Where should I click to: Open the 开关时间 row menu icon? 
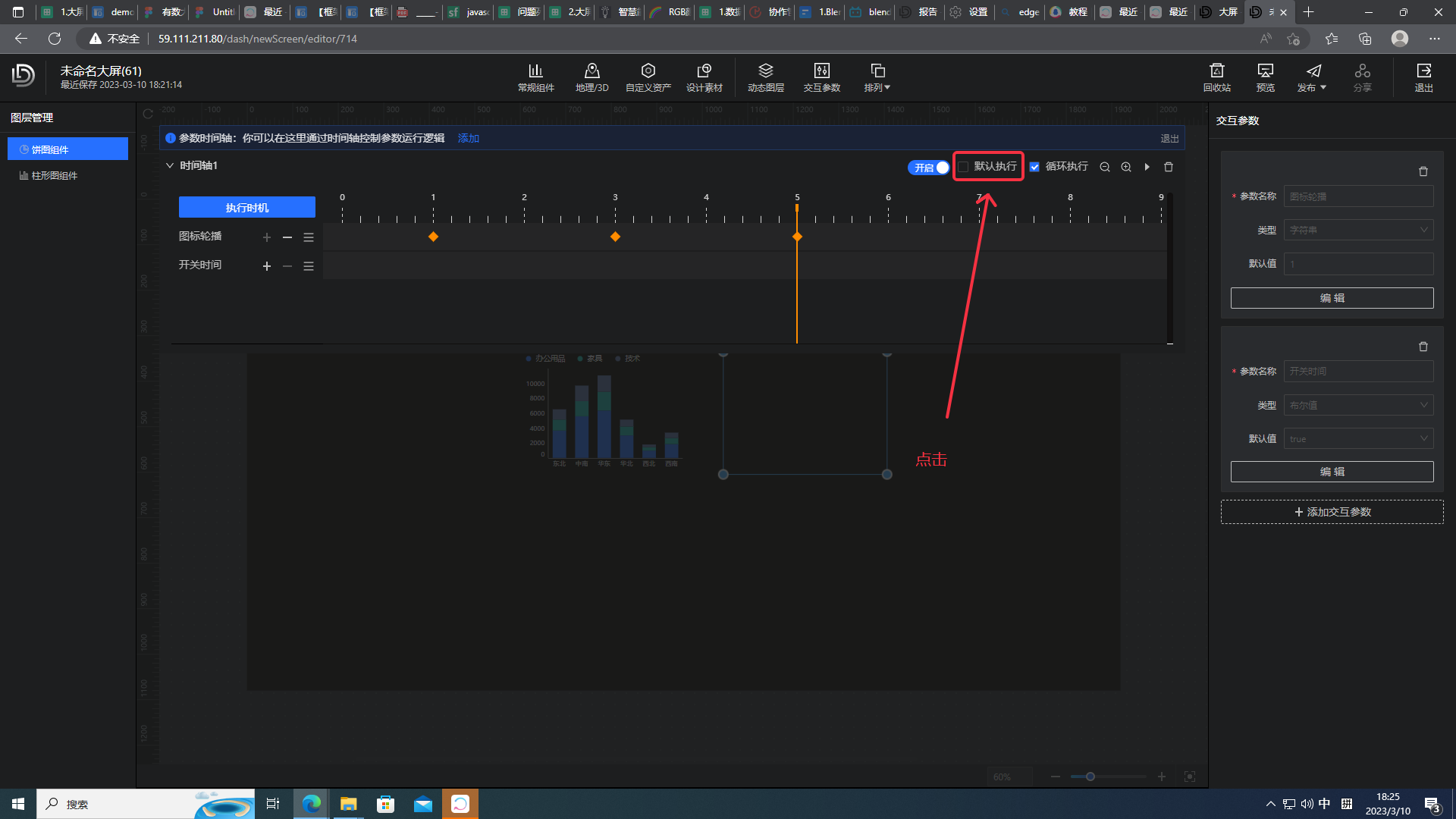pyautogui.click(x=309, y=266)
